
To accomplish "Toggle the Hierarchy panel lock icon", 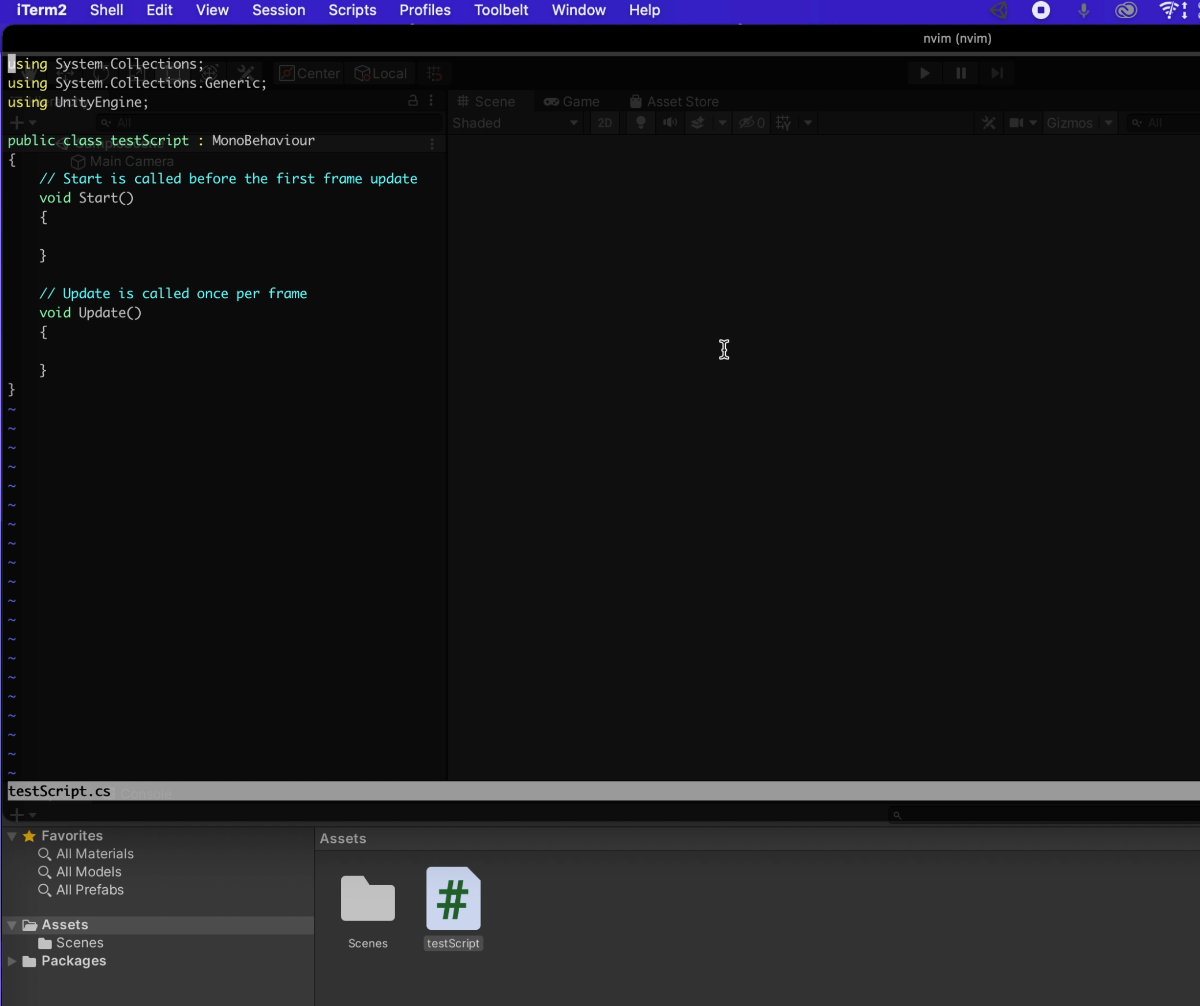I will (x=412, y=101).
